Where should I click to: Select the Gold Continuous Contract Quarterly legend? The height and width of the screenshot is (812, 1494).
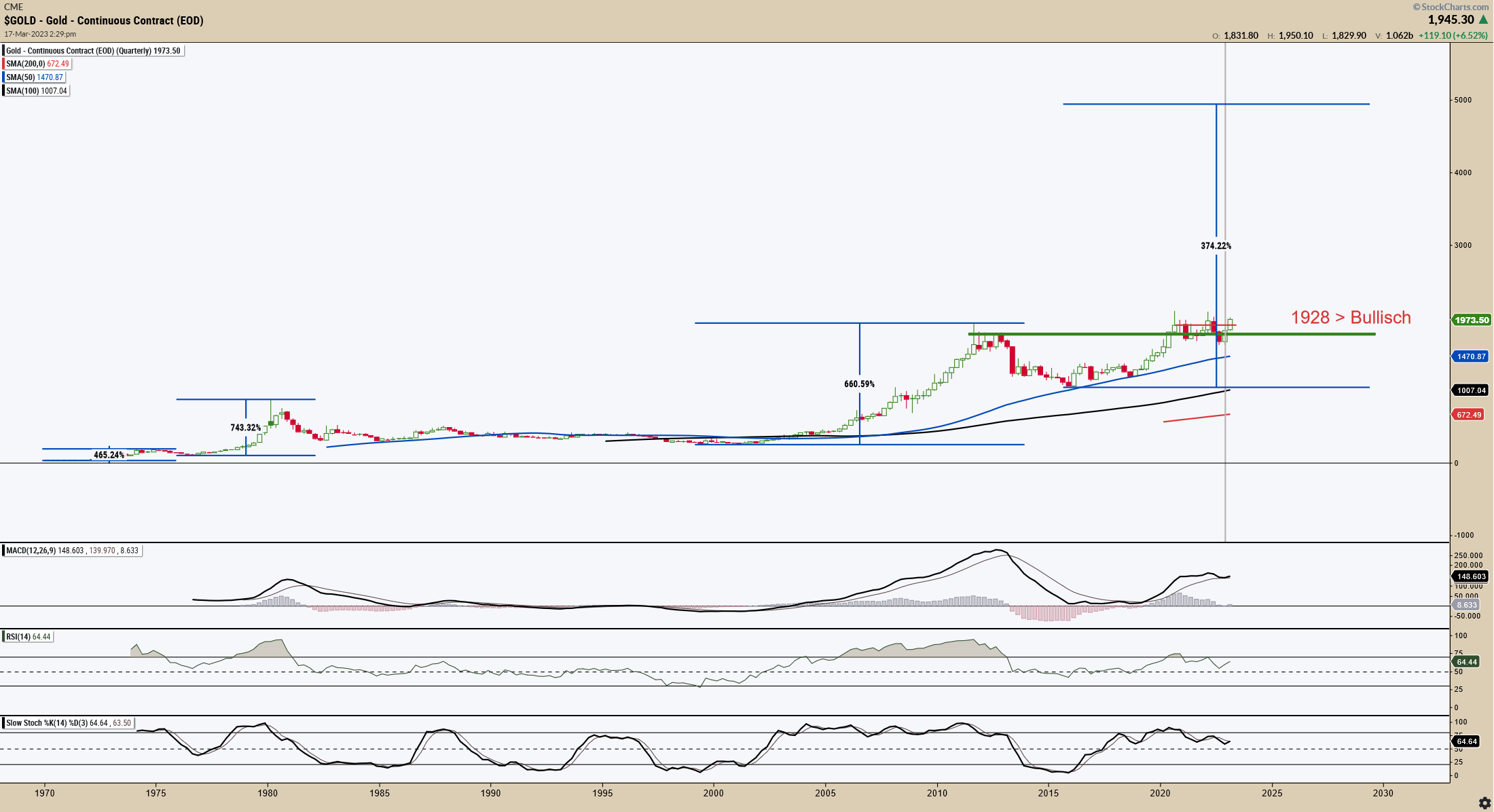[x=93, y=51]
